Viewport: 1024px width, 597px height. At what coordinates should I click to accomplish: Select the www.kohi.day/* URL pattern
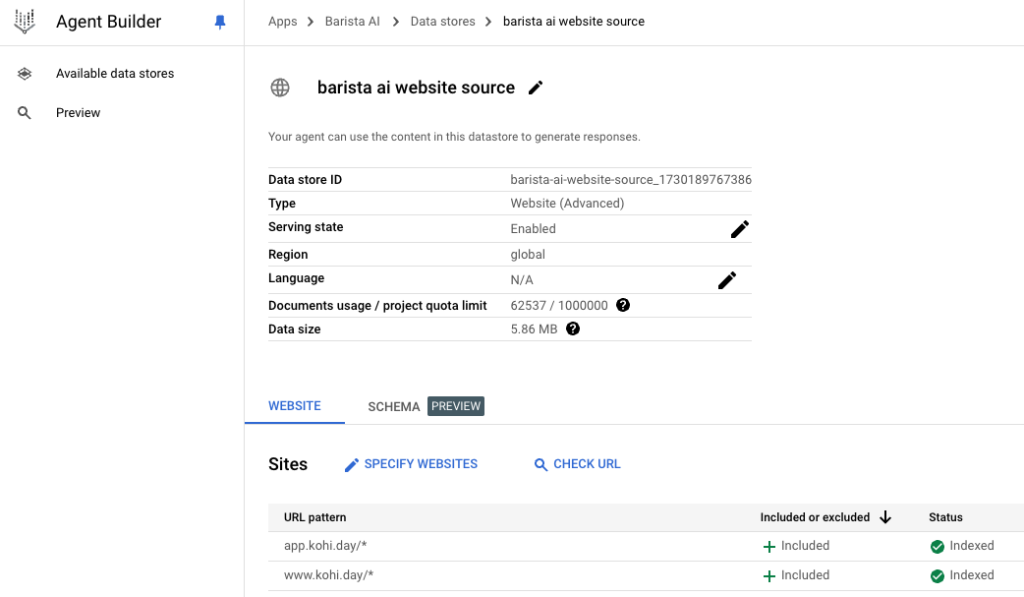tap(328, 575)
